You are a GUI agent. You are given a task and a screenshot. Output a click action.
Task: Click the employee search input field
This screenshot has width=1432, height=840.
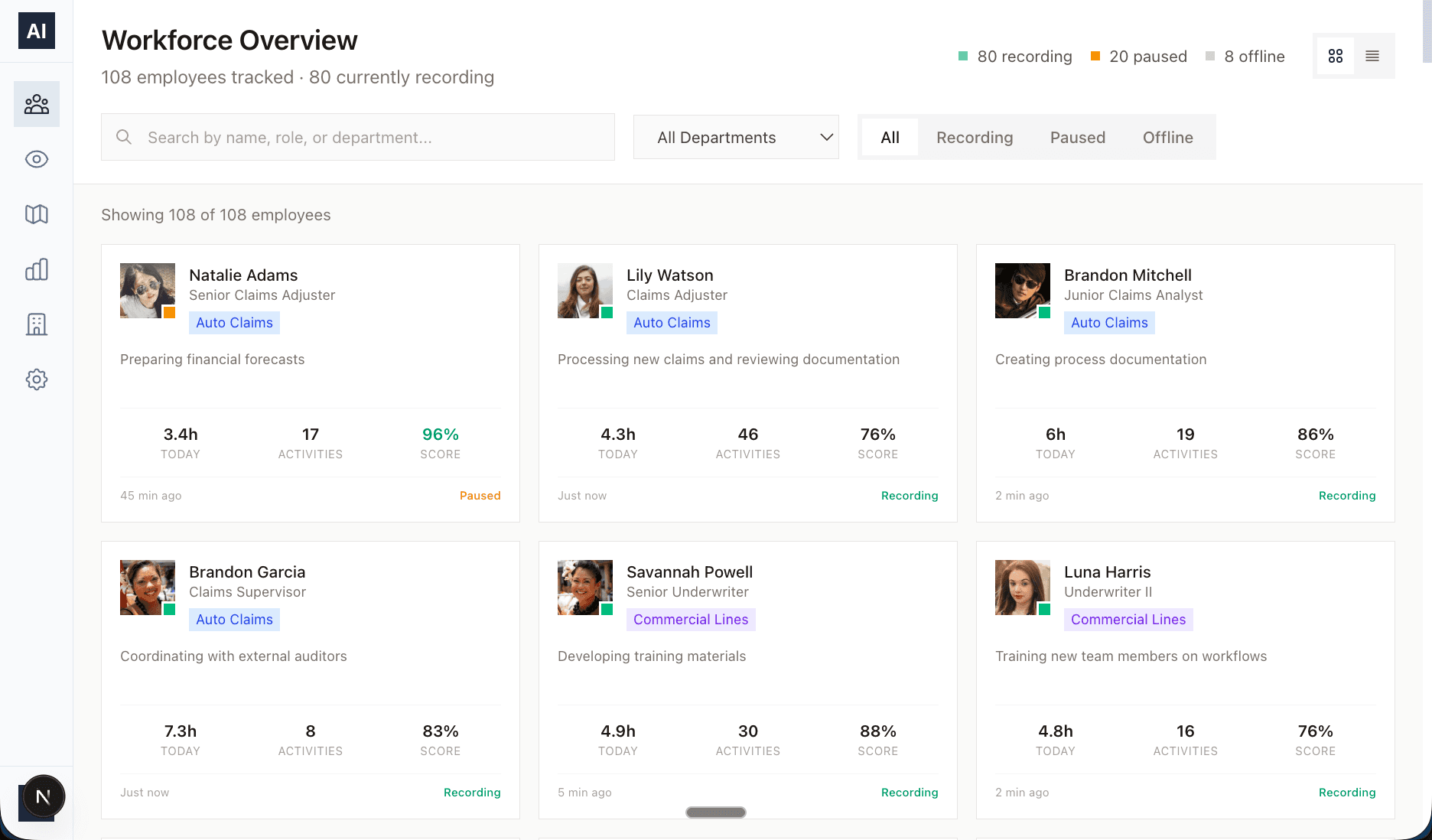pos(358,137)
